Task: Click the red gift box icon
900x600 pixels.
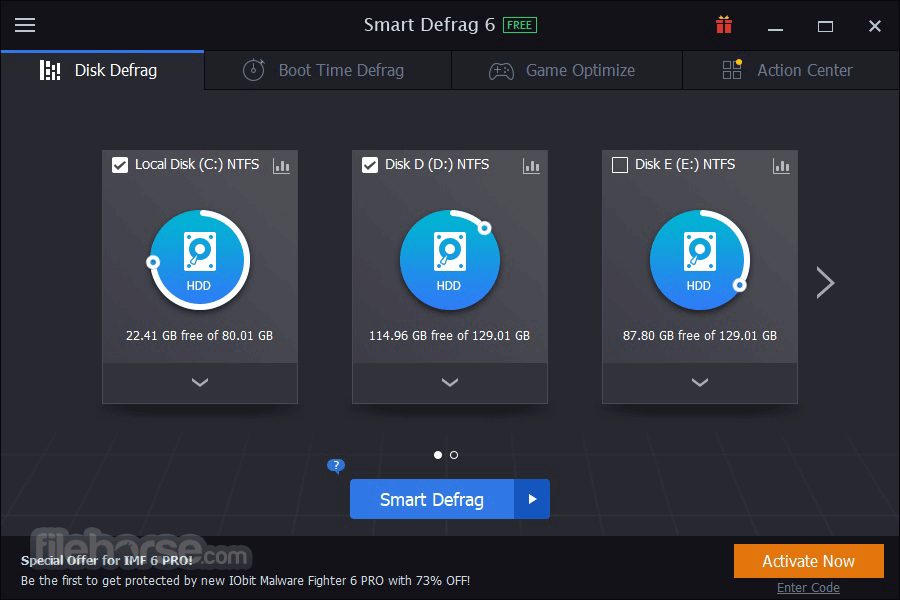Action: pos(724,25)
